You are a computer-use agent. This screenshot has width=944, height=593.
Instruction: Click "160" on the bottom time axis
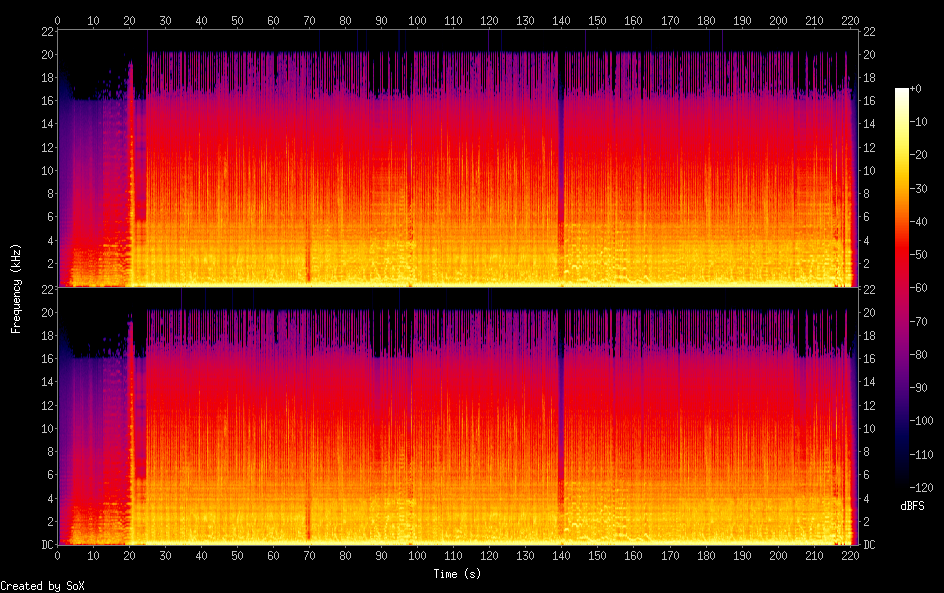coord(633,556)
